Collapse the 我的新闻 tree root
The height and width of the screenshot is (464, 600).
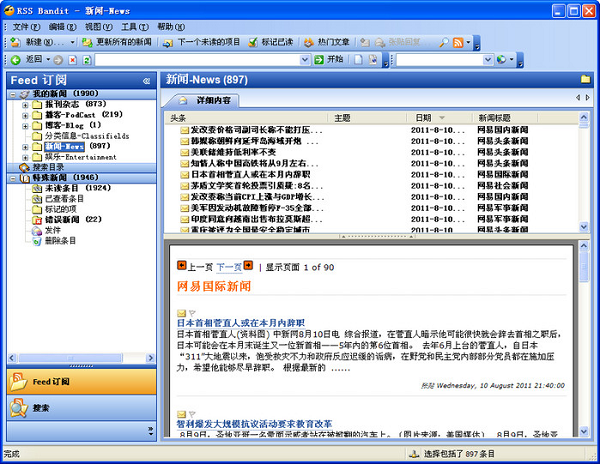pyautogui.click(x=13, y=94)
